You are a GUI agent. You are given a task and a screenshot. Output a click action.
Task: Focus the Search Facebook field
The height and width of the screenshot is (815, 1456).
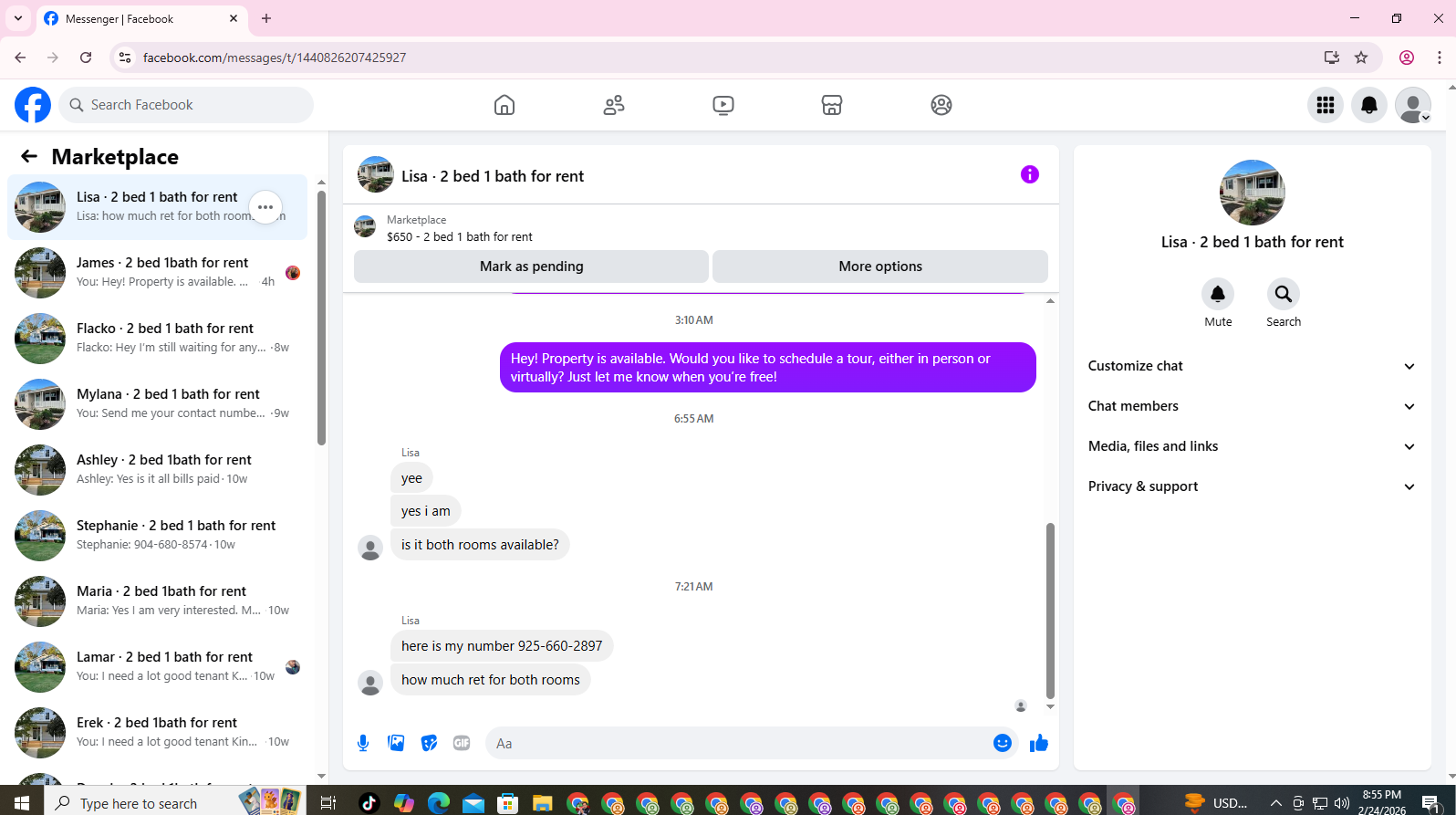coord(186,105)
